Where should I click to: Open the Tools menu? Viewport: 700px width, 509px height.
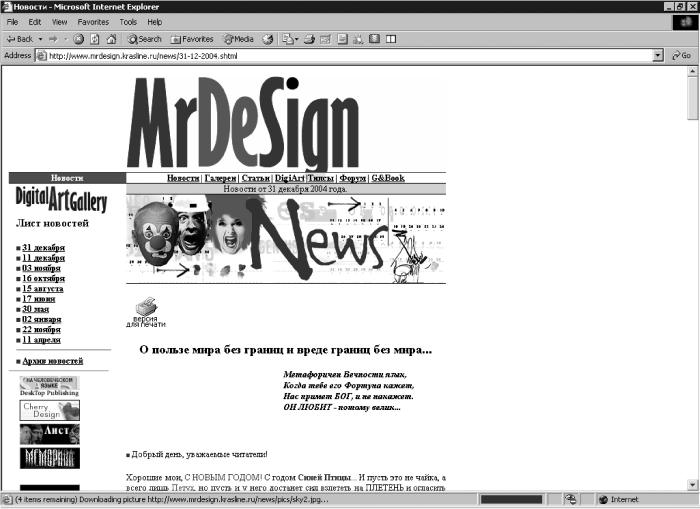point(128,22)
